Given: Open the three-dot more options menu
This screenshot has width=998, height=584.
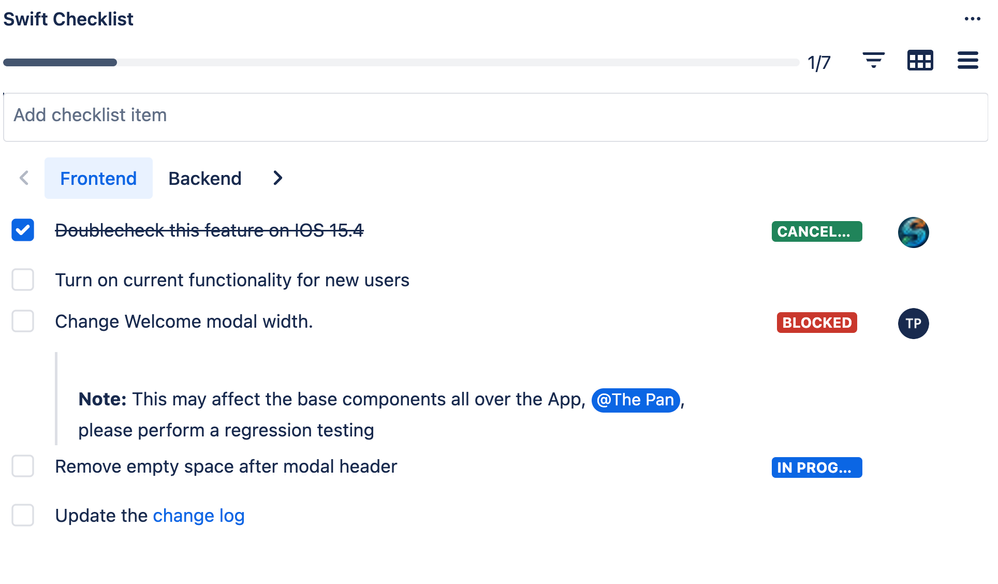Looking at the screenshot, I should coord(972,19).
